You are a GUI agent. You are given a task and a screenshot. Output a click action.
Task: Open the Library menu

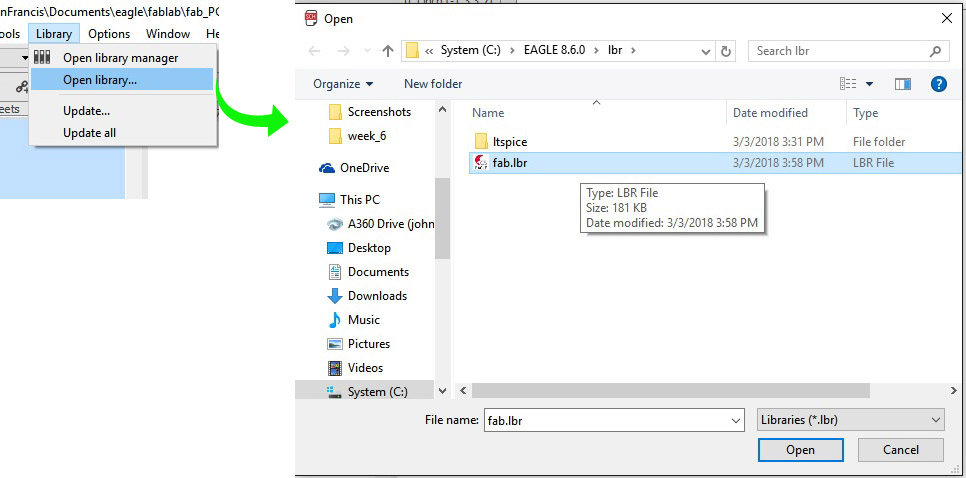[x=54, y=34]
